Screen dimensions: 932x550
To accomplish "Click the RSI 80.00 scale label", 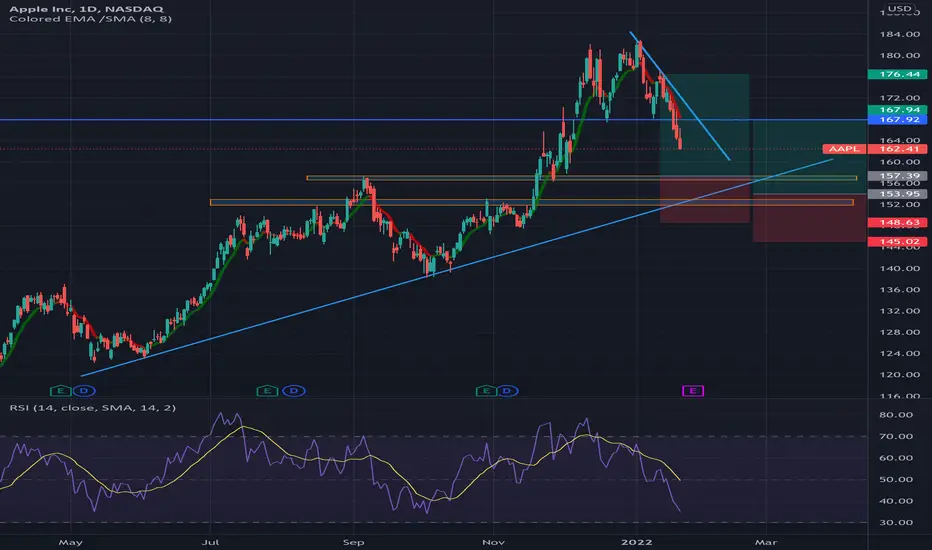I will pyautogui.click(x=896, y=415).
